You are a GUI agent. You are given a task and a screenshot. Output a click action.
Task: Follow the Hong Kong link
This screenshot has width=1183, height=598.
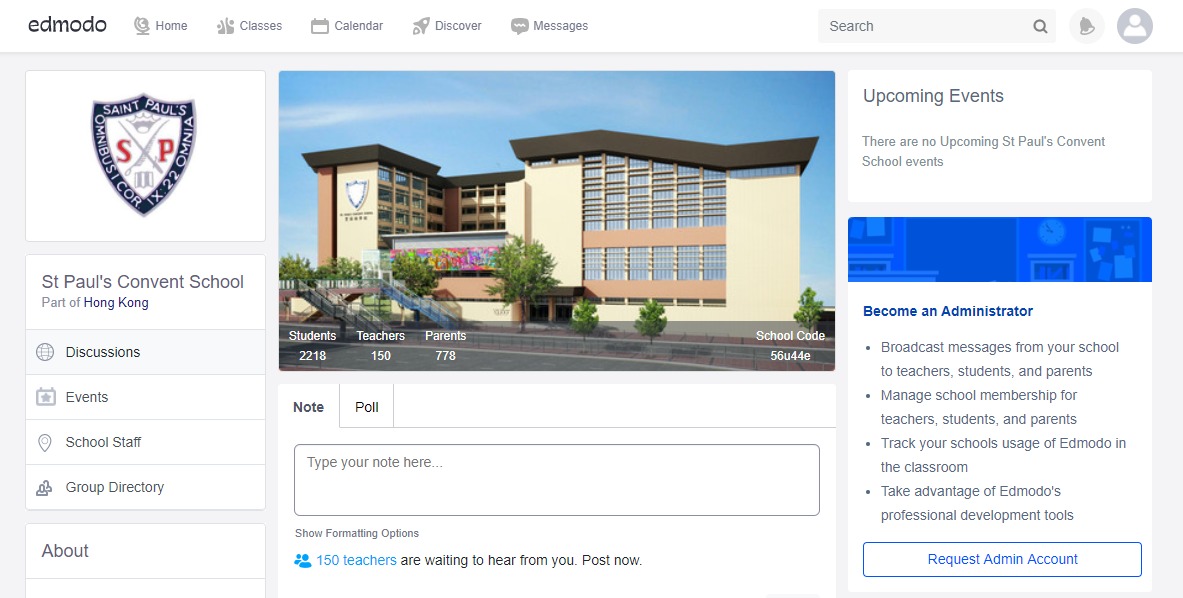point(116,303)
